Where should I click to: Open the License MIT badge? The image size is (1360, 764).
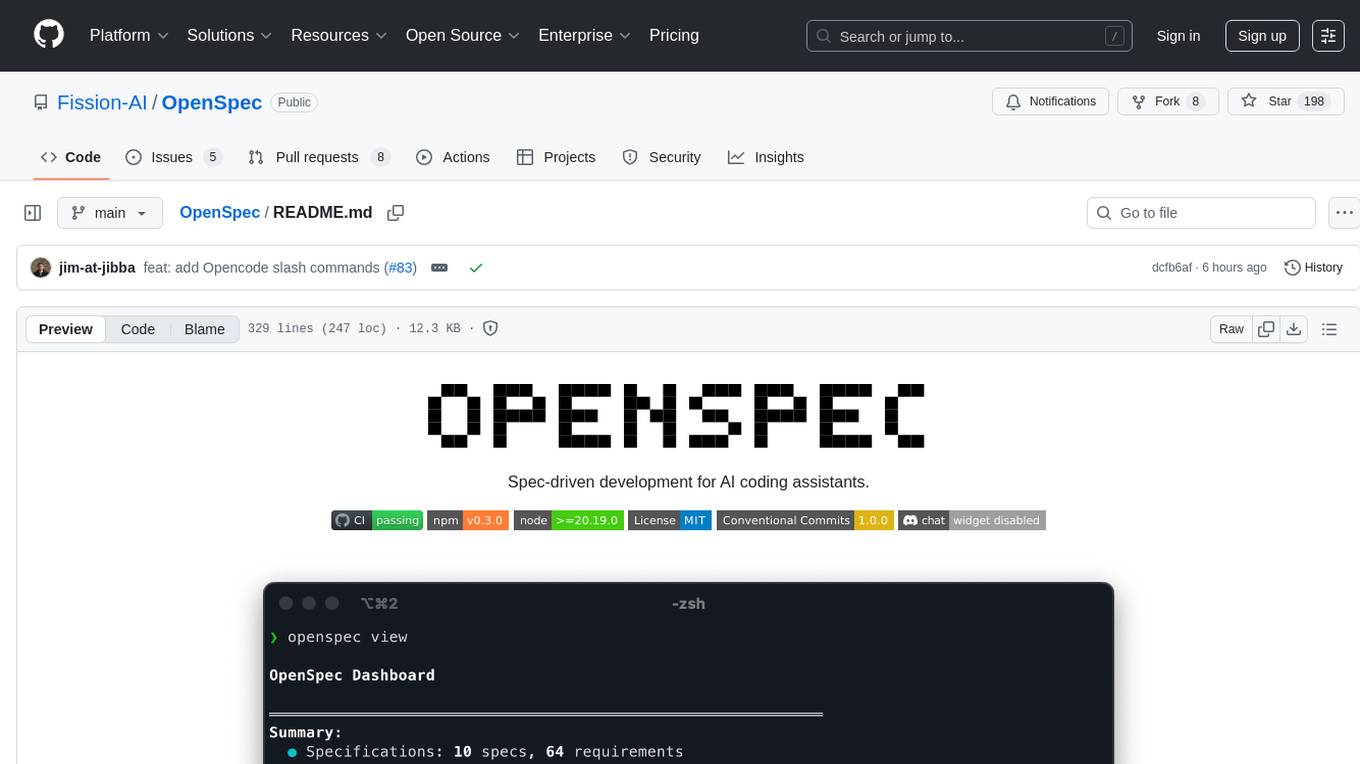670,520
